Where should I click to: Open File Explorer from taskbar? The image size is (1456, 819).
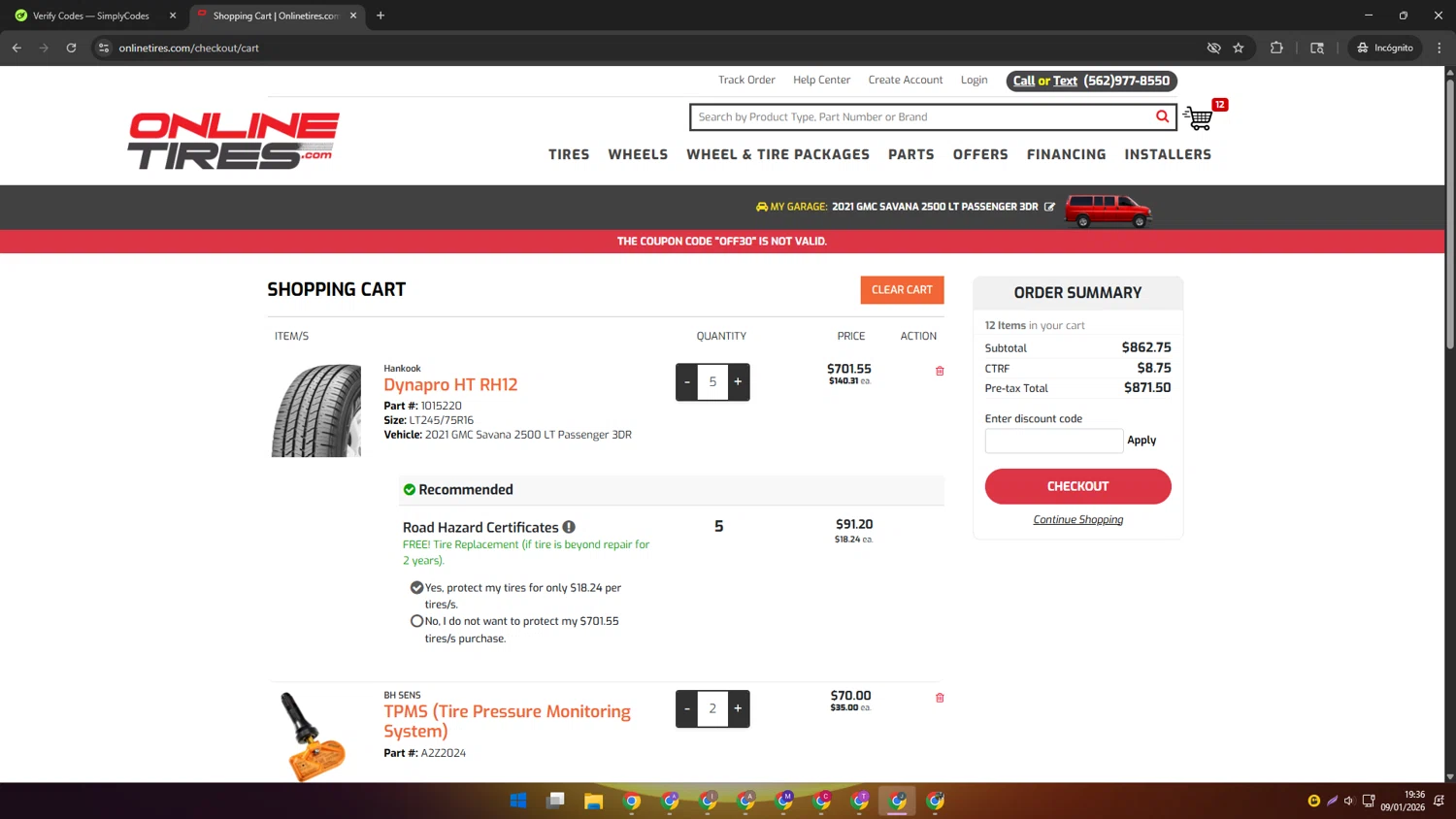click(x=593, y=801)
